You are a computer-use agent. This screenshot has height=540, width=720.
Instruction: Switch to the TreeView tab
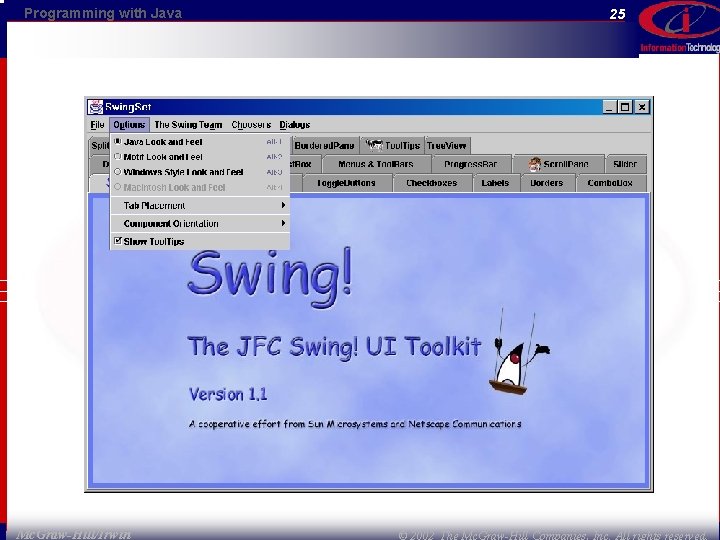(447, 146)
